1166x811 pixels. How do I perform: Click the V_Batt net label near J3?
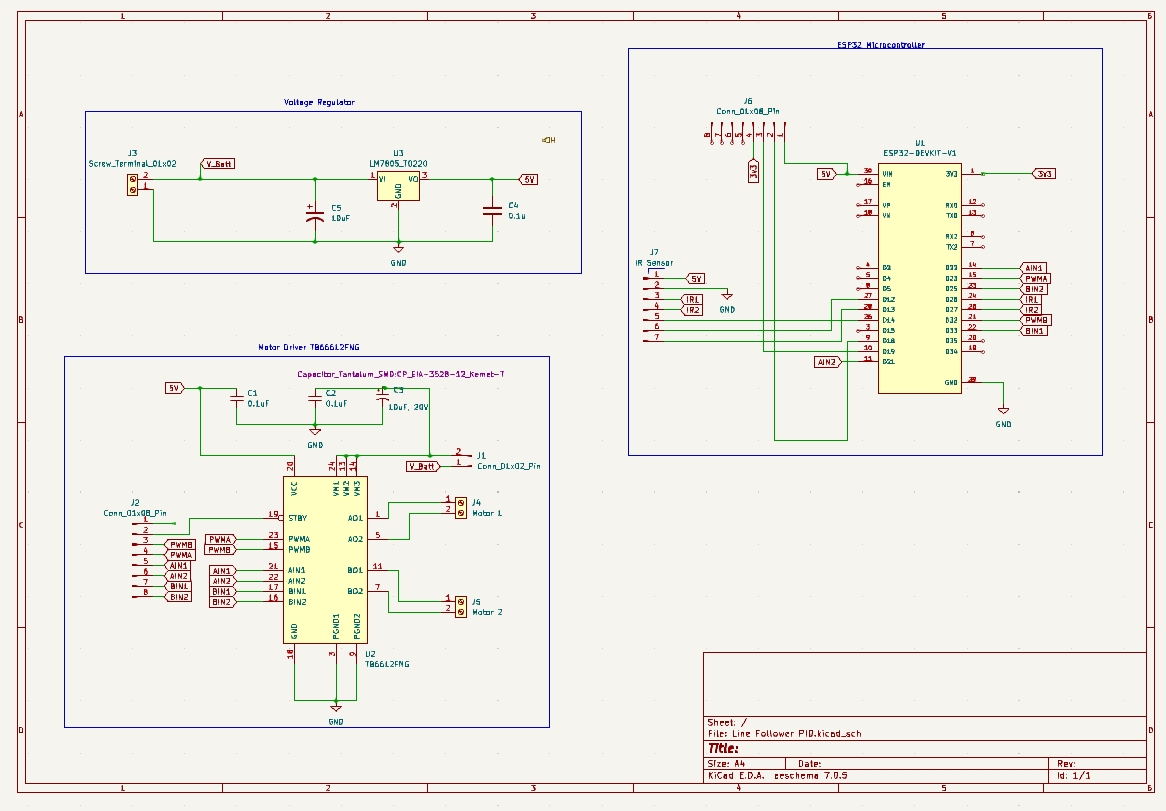tap(219, 163)
